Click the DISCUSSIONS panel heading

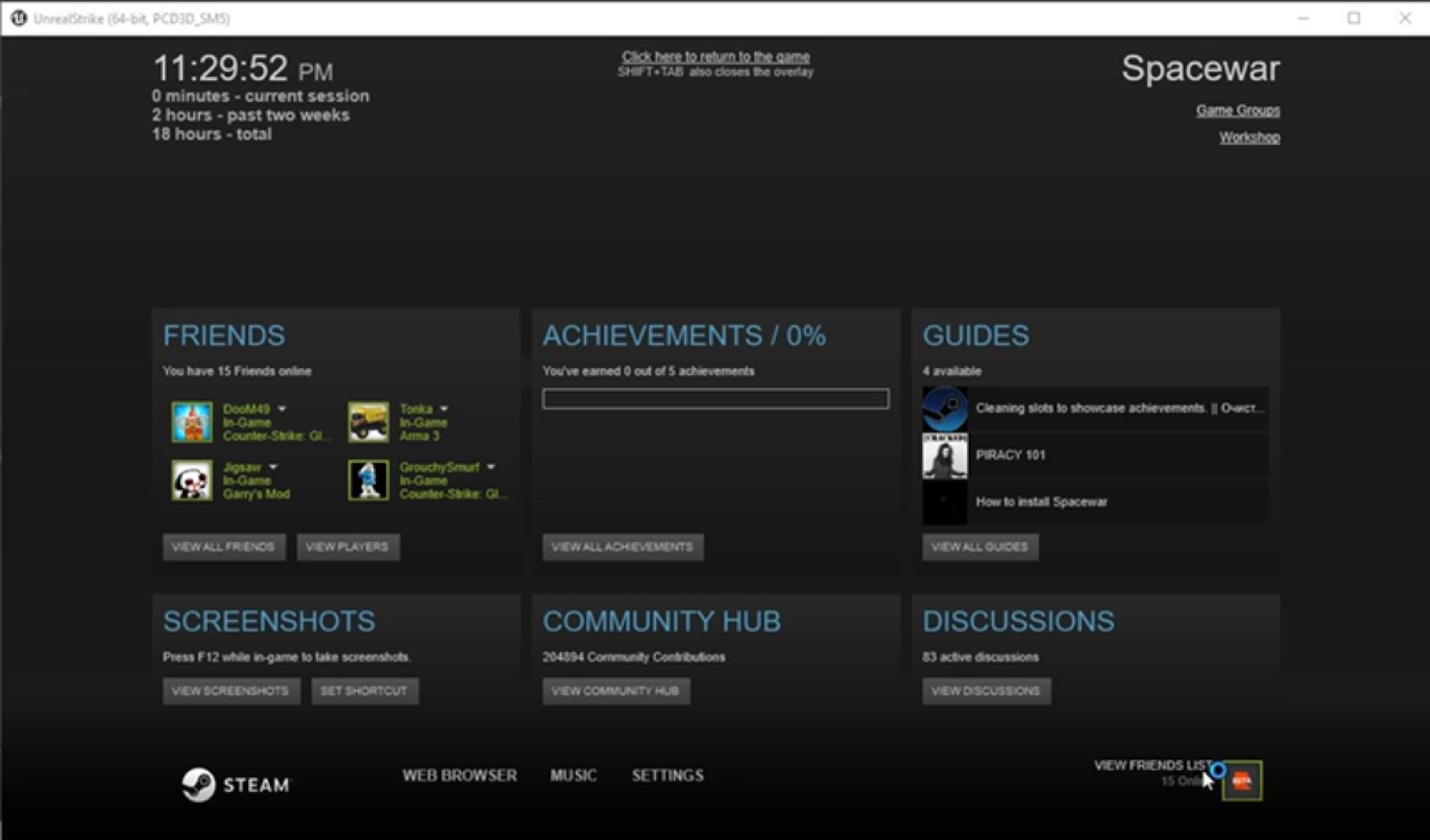tap(1018, 621)
